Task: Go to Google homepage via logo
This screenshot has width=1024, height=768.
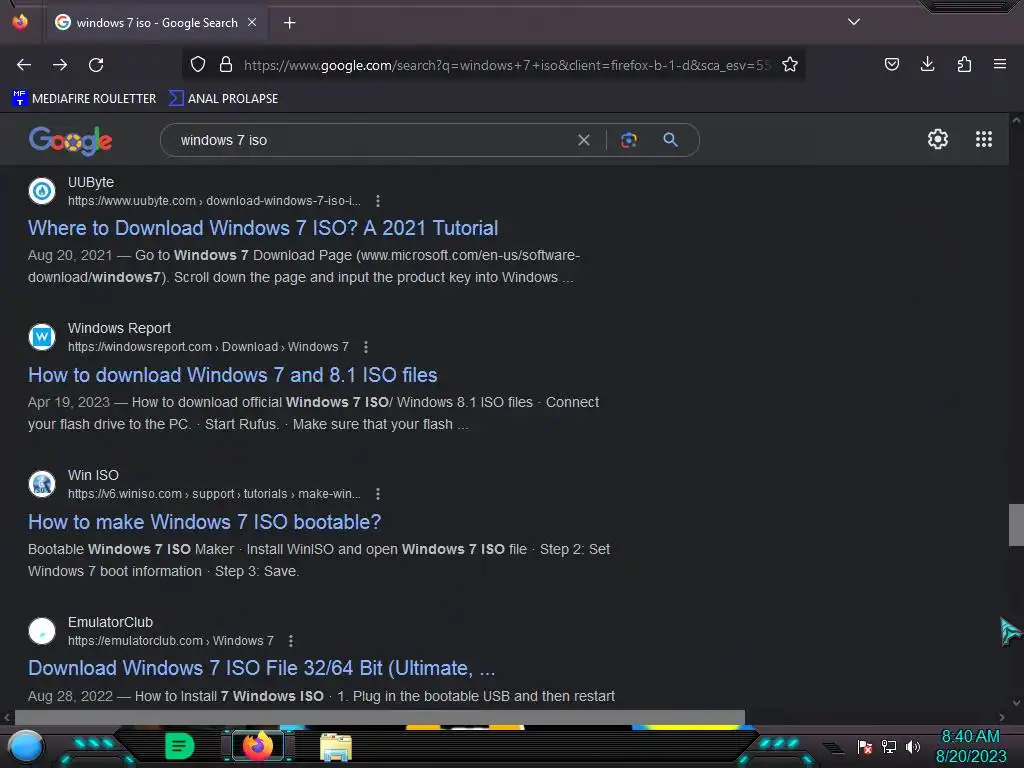Action: click(71, 140)
